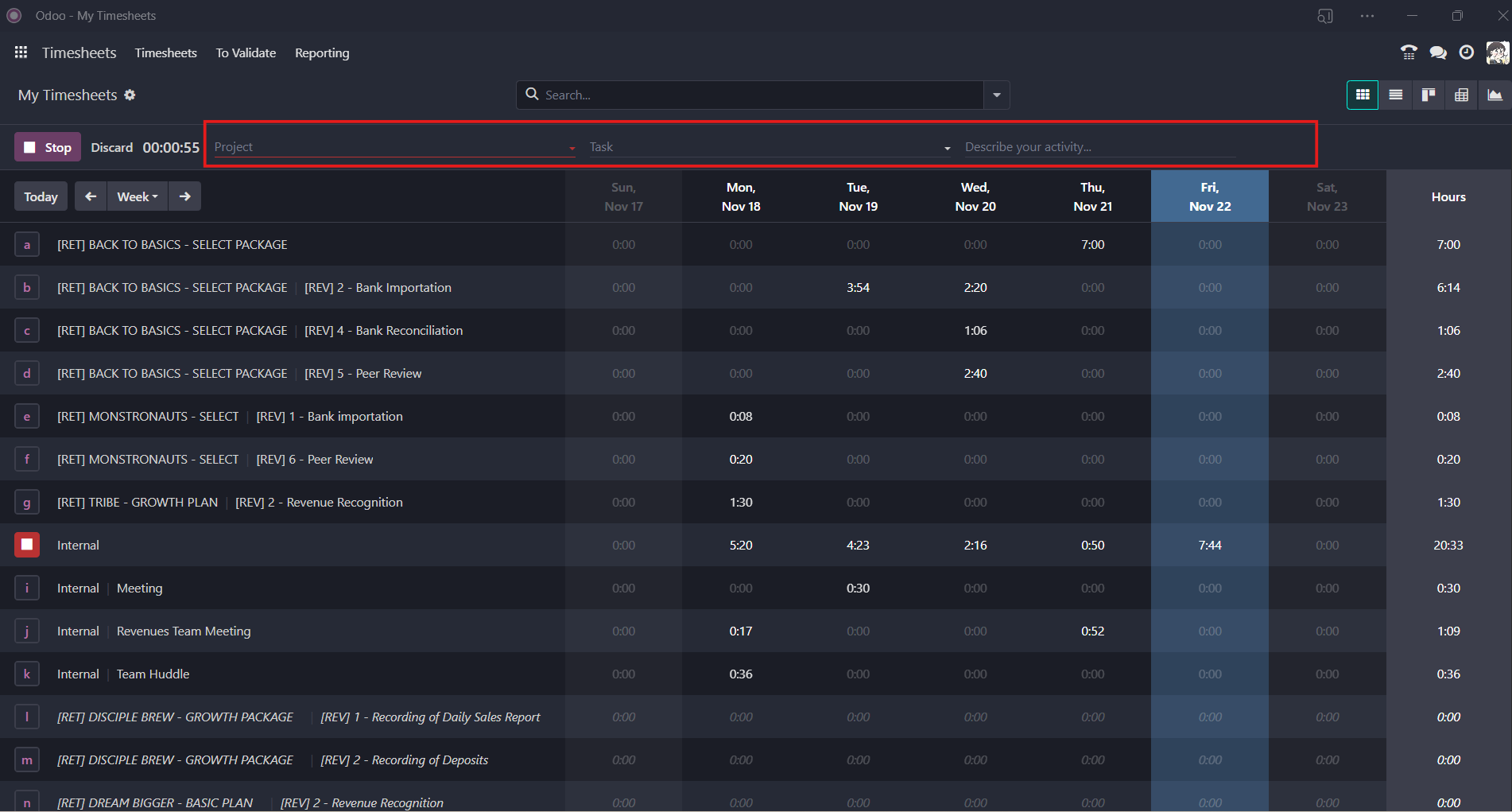Open the To Validate menu
Screen dimensions: 1512x812
pyautogui.click(x=246, y=53)
